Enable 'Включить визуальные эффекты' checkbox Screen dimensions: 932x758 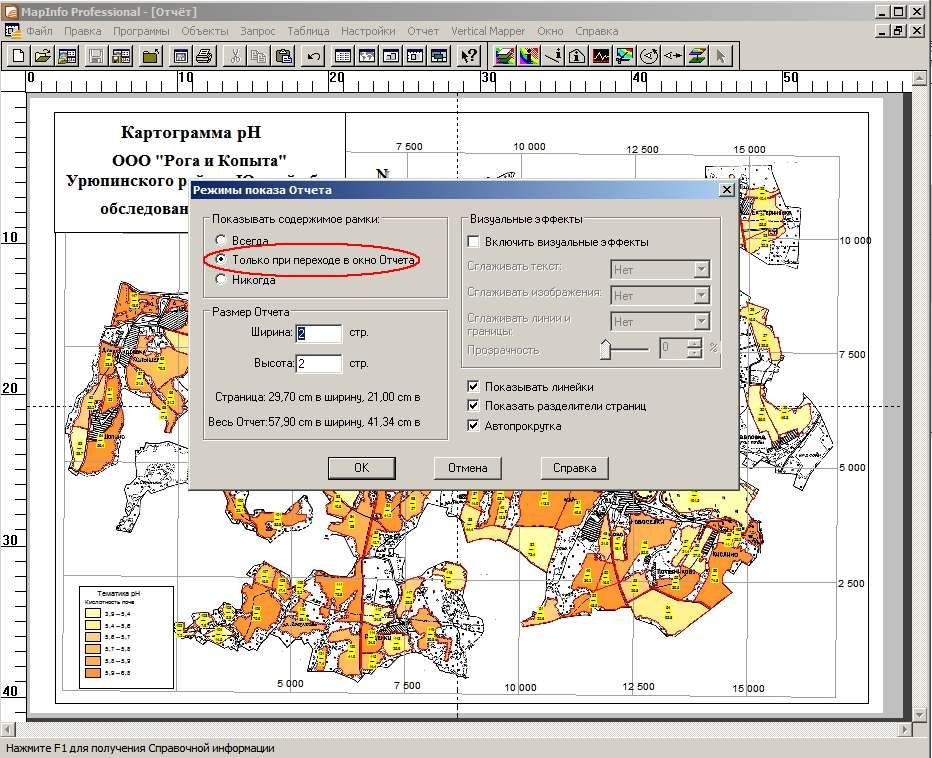474,241
